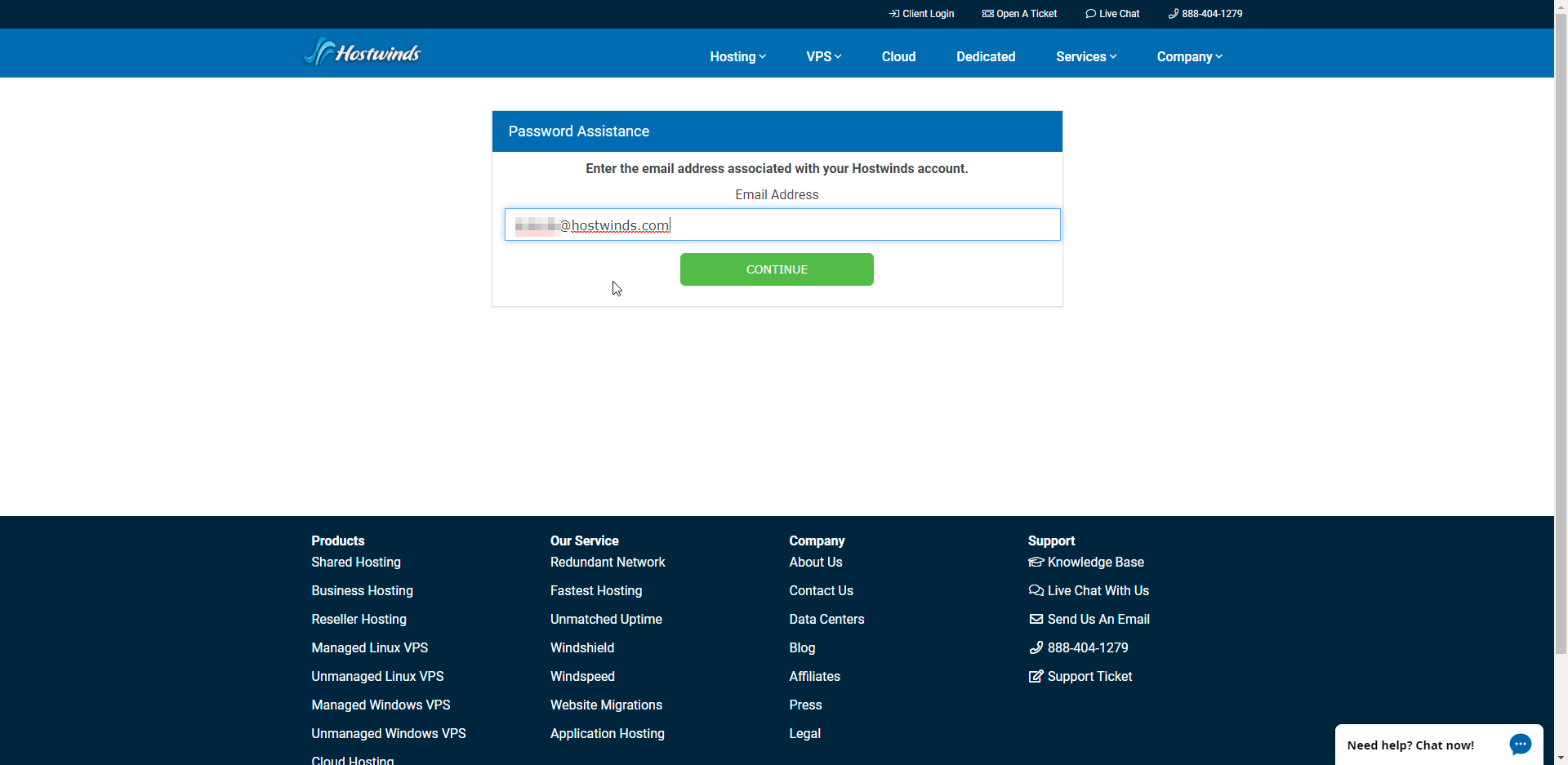Open Unmanaged Windows VPS link
This screenshot has width=1568, height=765.
point(389,733)
